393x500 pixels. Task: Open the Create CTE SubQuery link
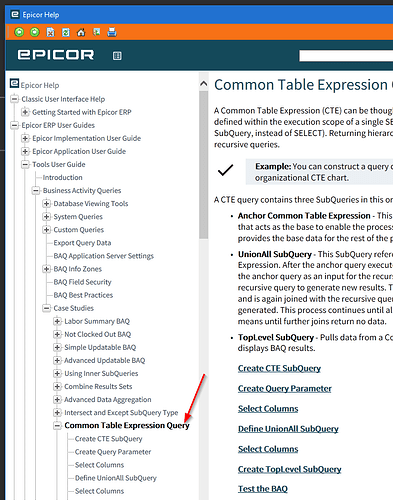click(279, 368)
